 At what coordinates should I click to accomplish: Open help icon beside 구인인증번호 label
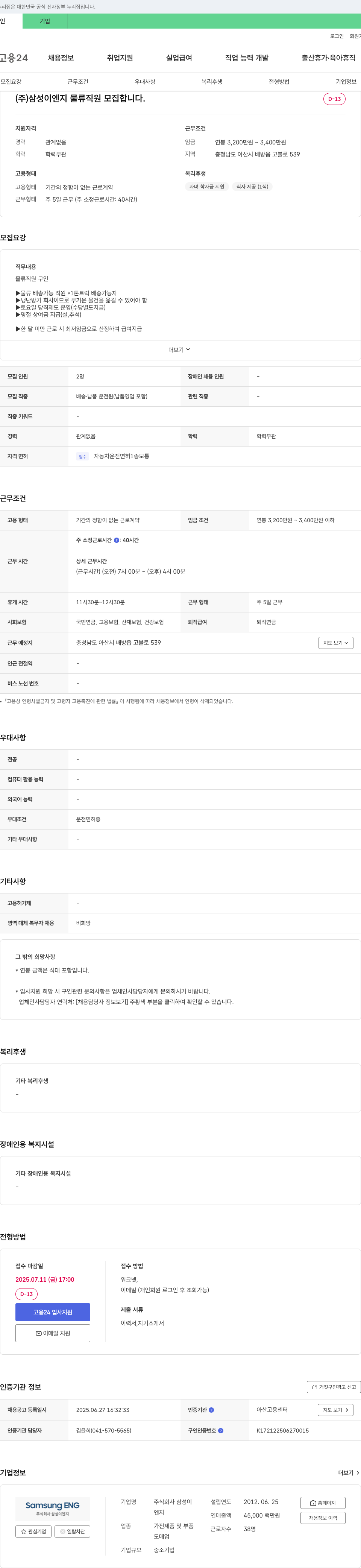click(220, 1430)
